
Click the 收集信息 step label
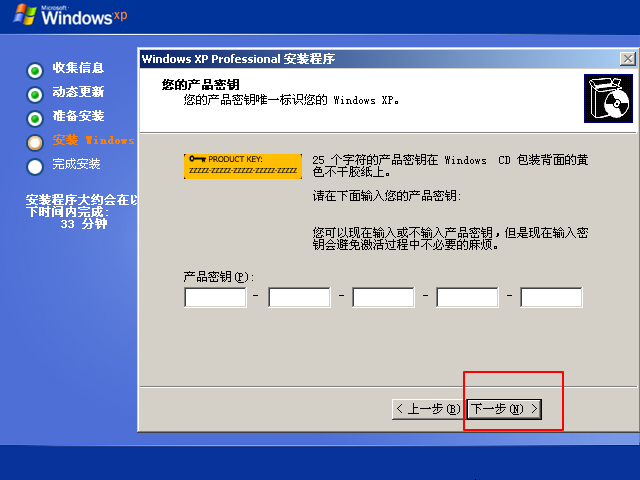click(x=78, y=67)
